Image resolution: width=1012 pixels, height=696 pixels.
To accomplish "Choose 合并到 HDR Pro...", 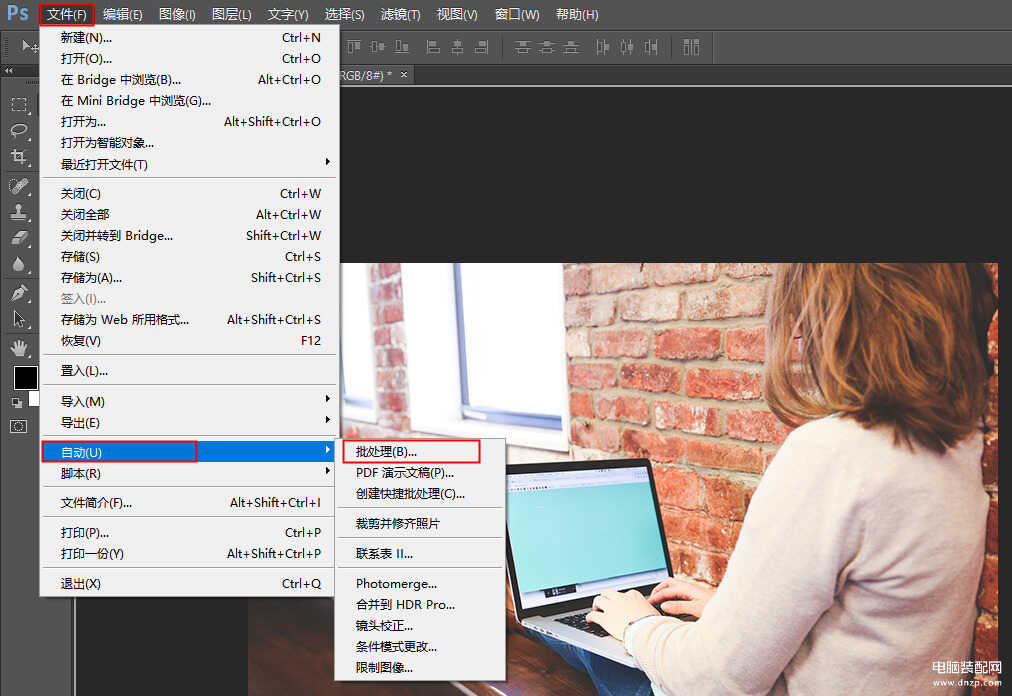I will pyautogui.click(x=420, y=604).
